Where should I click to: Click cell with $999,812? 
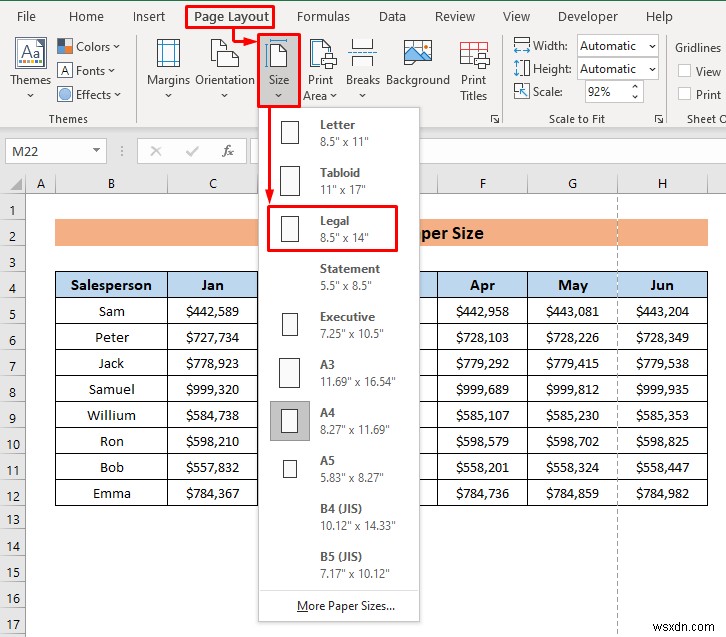[572, 389]
